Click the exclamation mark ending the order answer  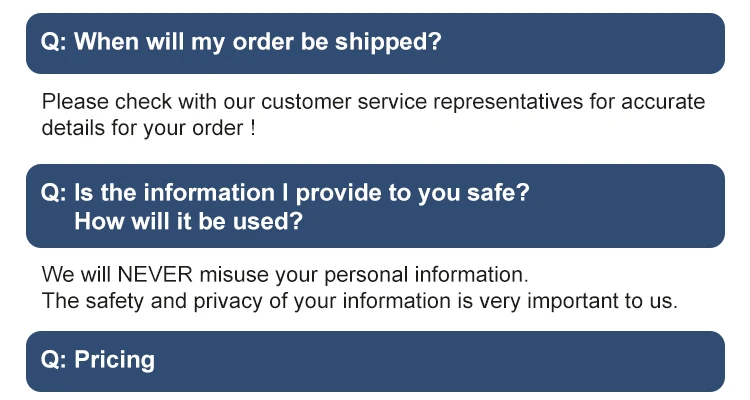tap(253, 129)
